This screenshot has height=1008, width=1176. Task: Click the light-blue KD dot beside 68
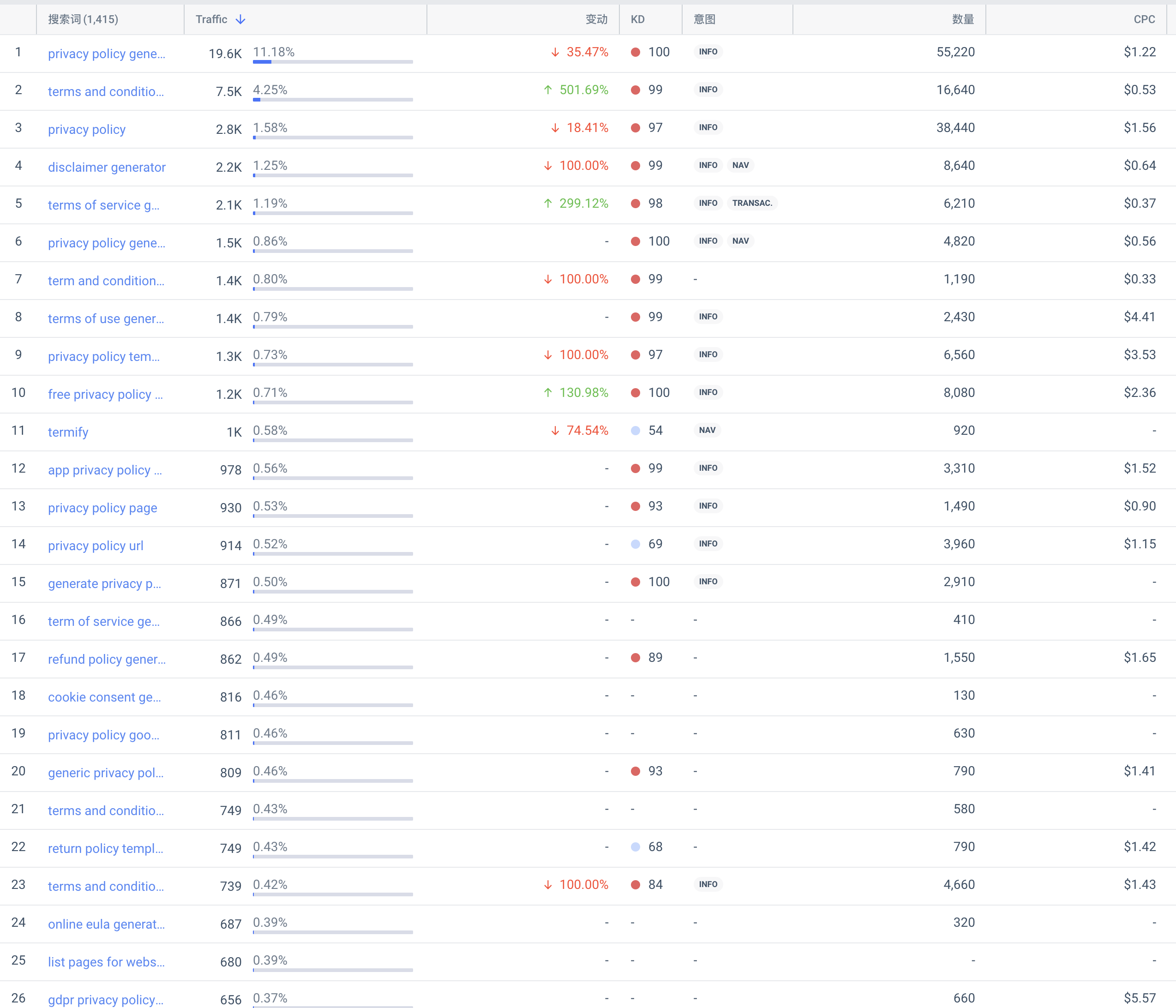(636, 847)
